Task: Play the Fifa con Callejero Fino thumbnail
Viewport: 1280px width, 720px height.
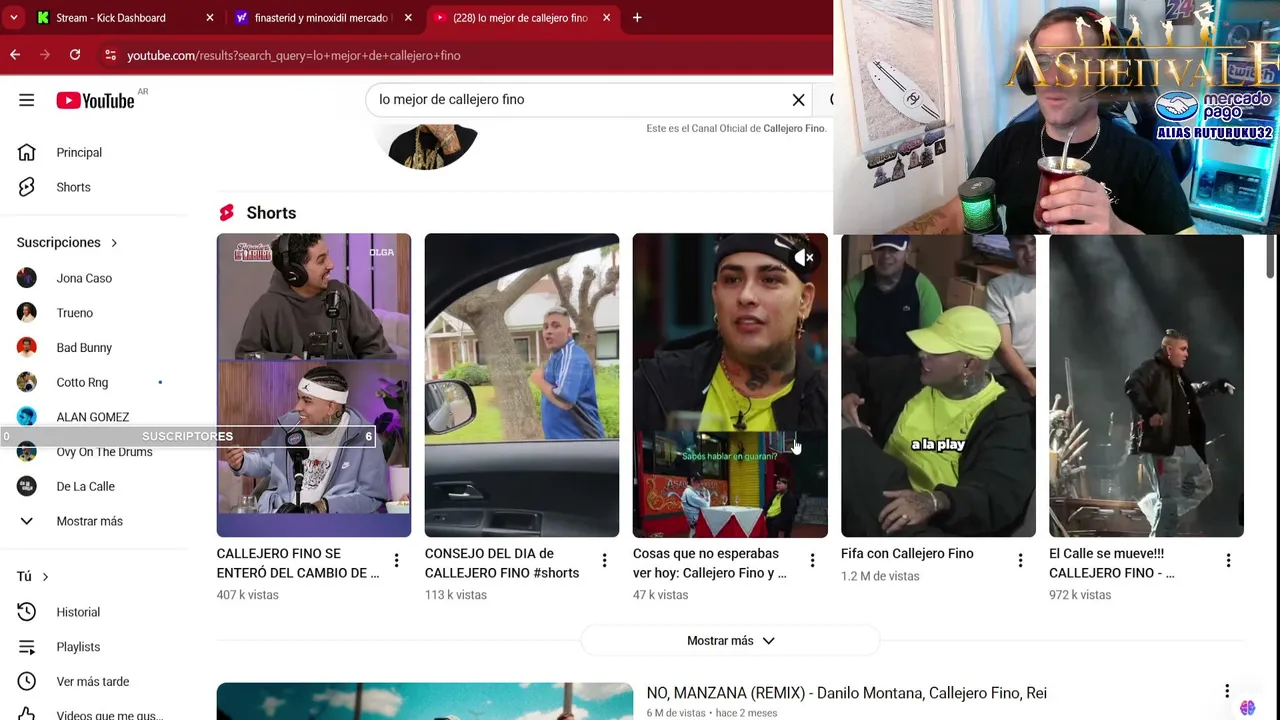Action: pos(938,385)
